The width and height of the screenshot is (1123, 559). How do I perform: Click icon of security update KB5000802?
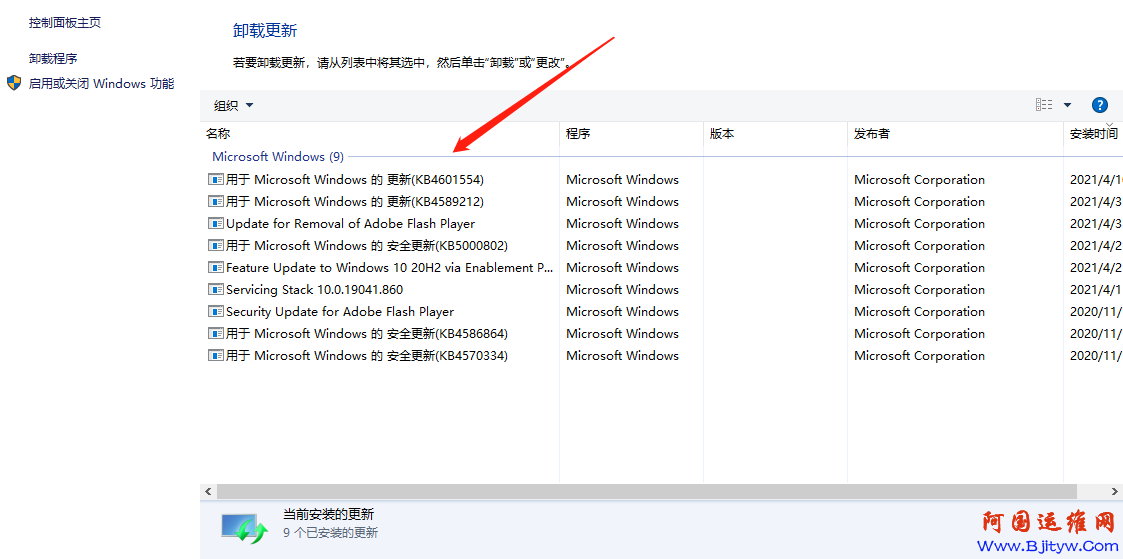point(215,246)
